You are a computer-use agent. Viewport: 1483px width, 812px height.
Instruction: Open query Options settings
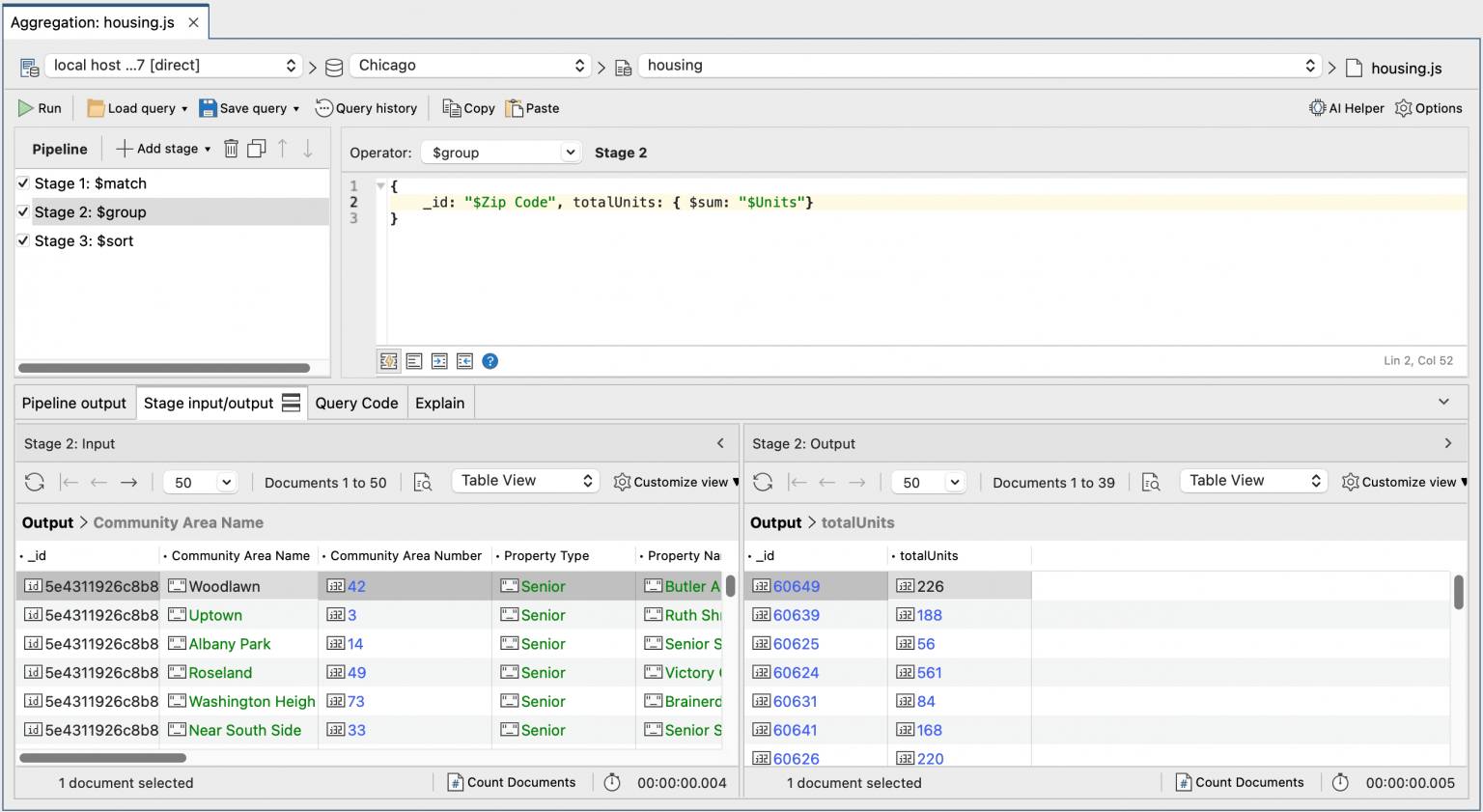click(1428, 107)
